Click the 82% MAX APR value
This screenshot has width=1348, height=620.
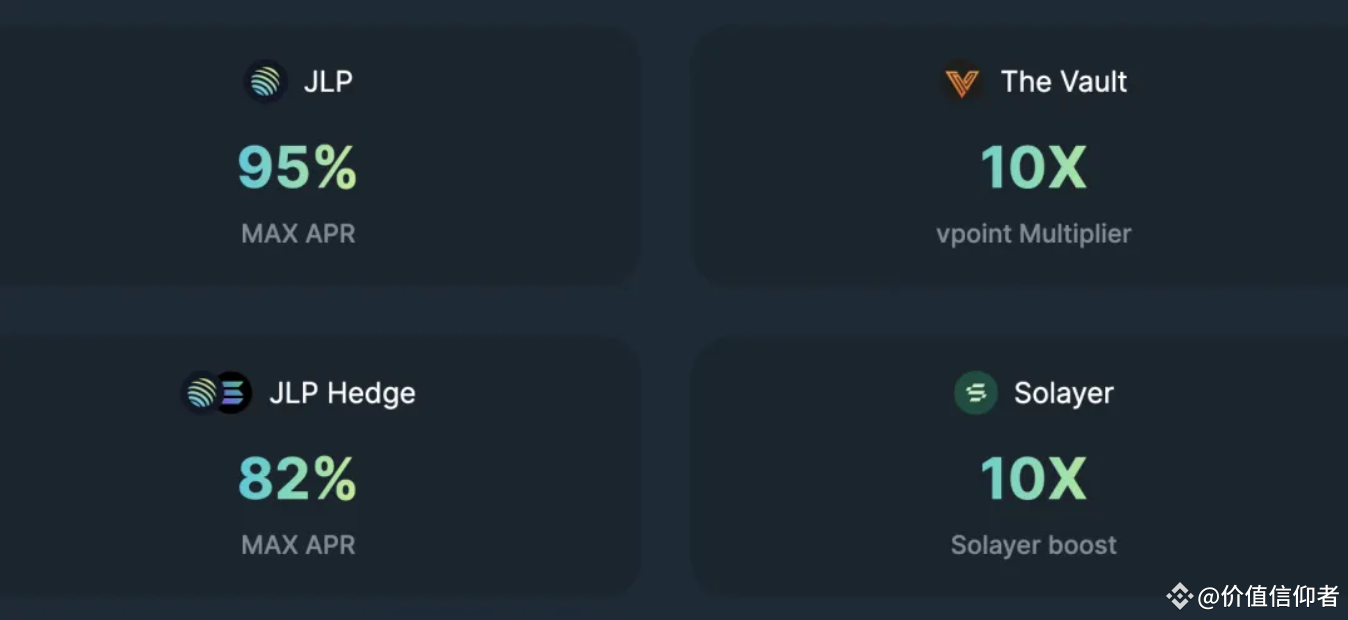(296, 477)
